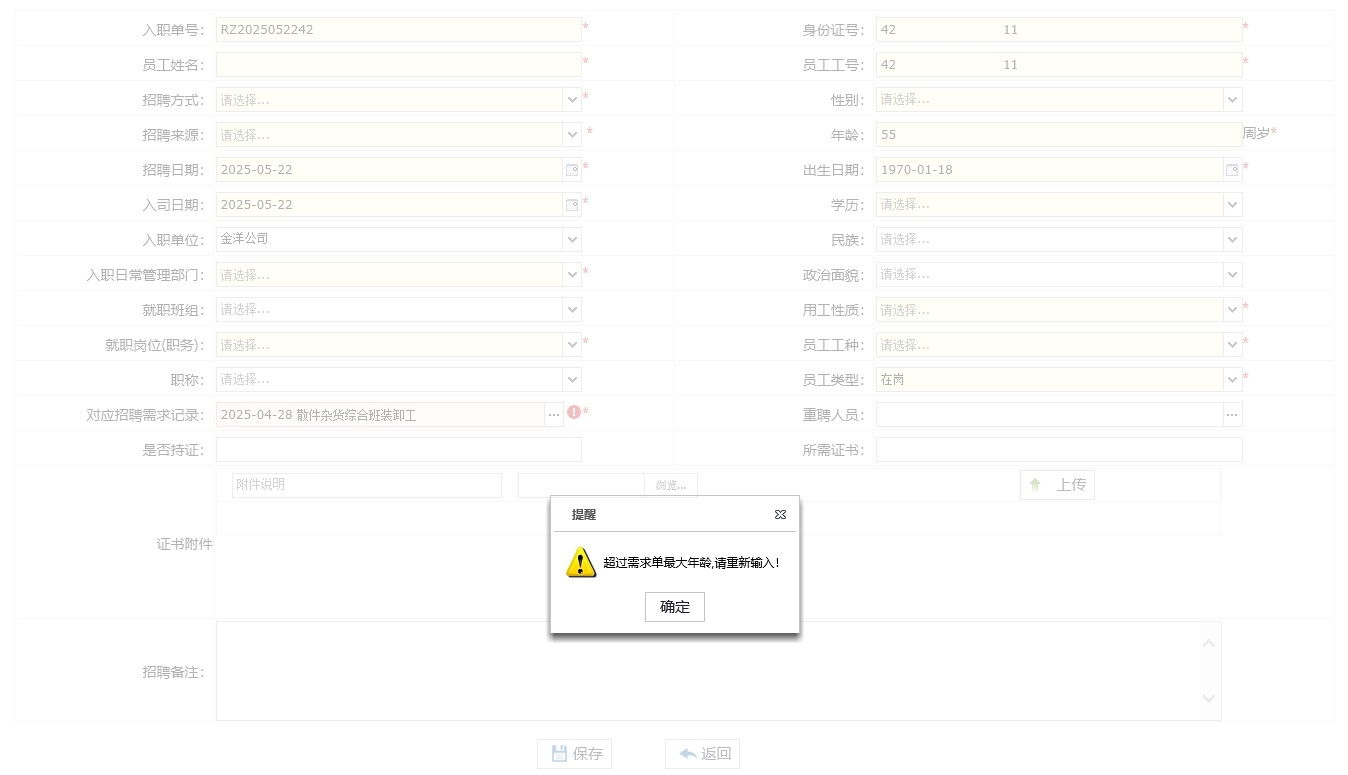Click the 员工姓名 input field
The width and height of the screenshot is (1348, 775).
pos(398,65)
